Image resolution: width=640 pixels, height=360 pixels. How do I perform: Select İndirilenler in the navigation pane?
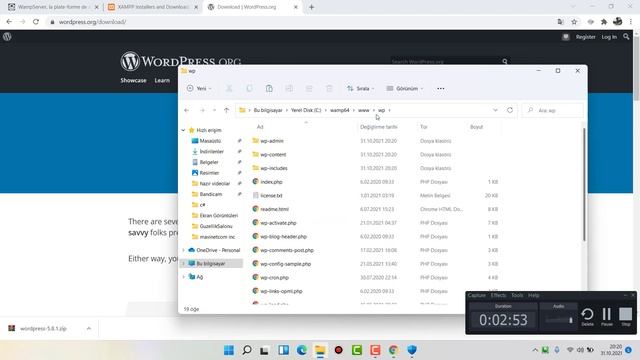[211, 151]
